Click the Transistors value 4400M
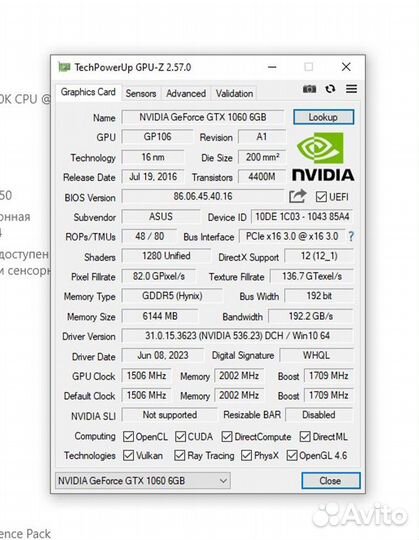This screenshot has width=419, height=540. pyautogui.click(x=262, y=177)
